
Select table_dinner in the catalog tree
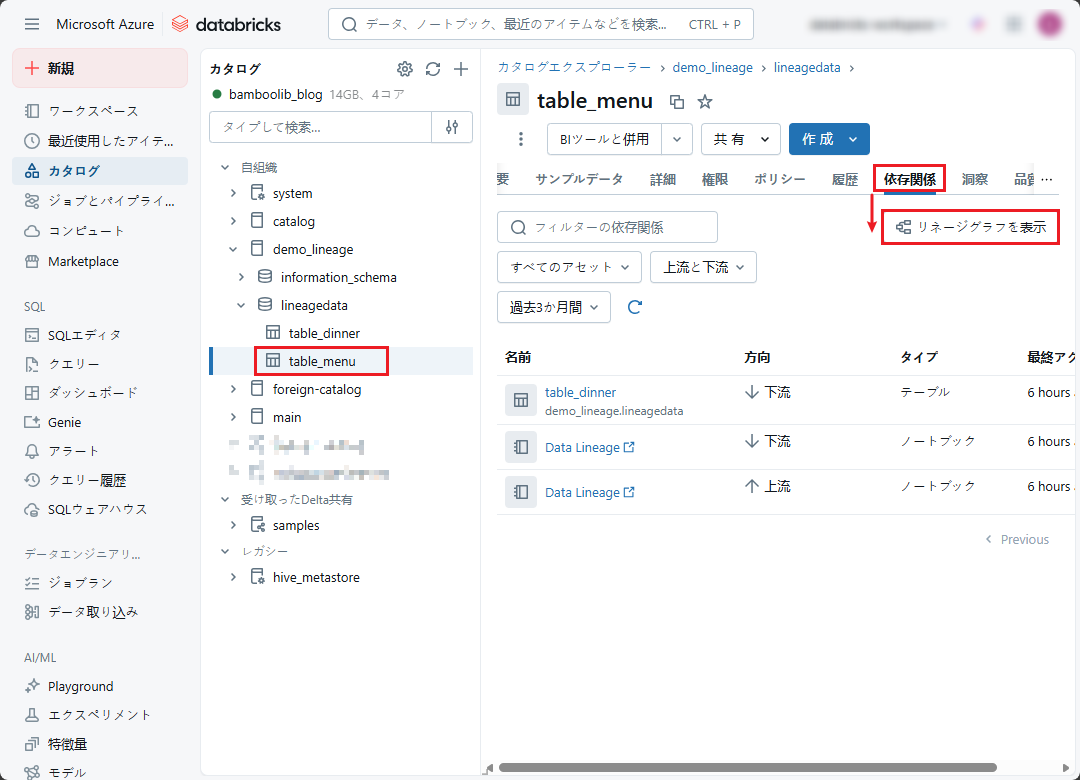tap(324, 333)
